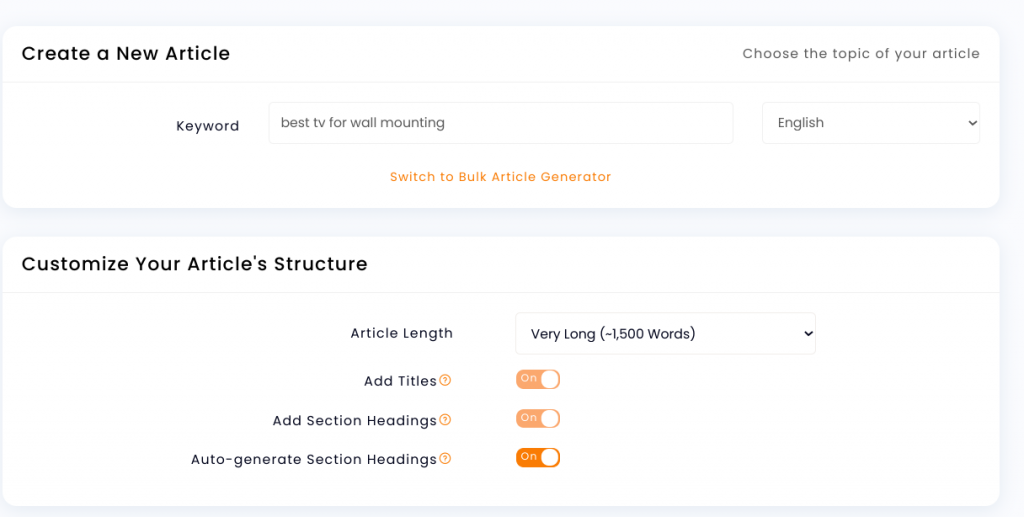1024x517 pixels.
Task: Click the Add Section Headings label text
Action: click(355, 420)
